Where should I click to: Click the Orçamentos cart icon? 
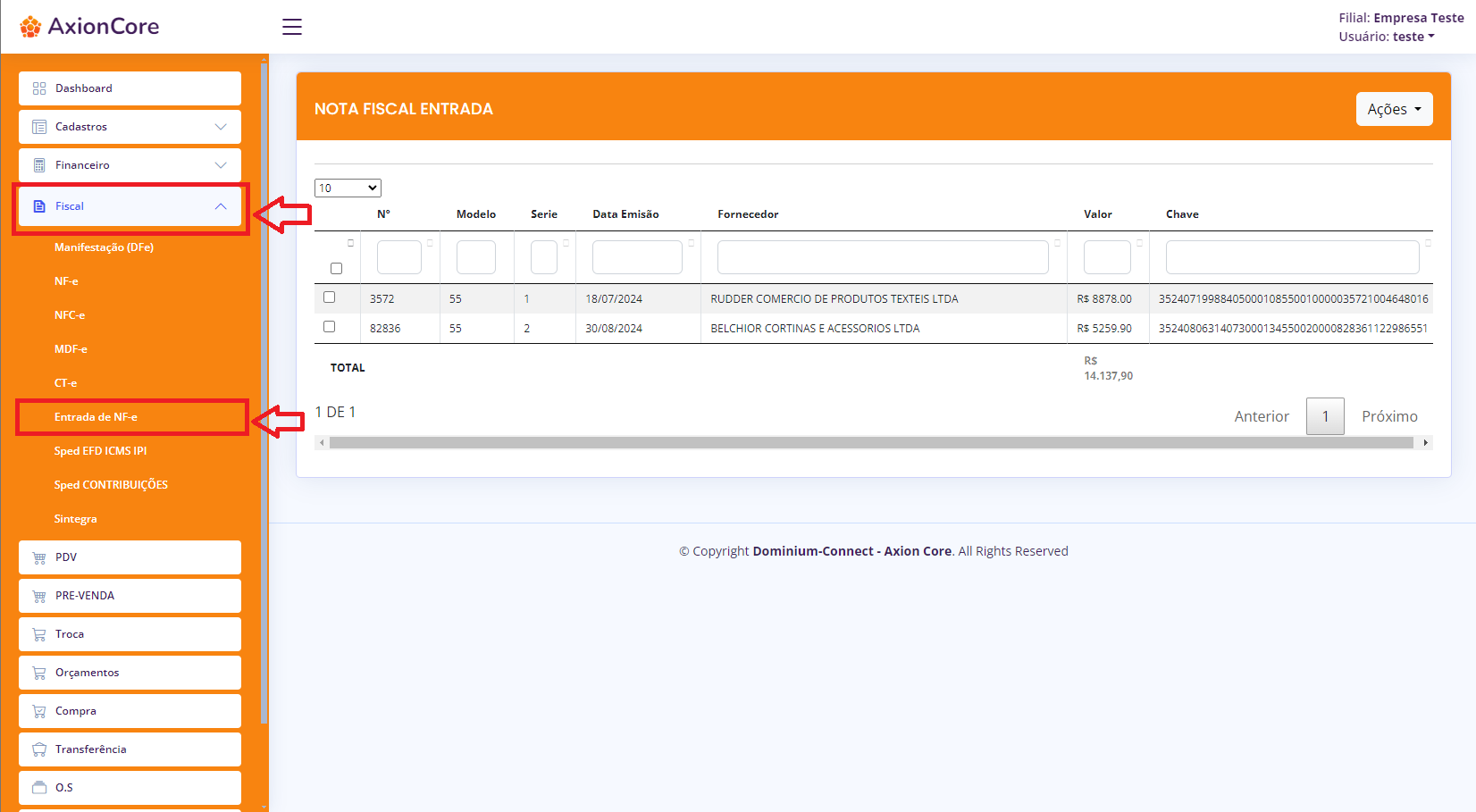pyautogui.click(x=39, y=673)
